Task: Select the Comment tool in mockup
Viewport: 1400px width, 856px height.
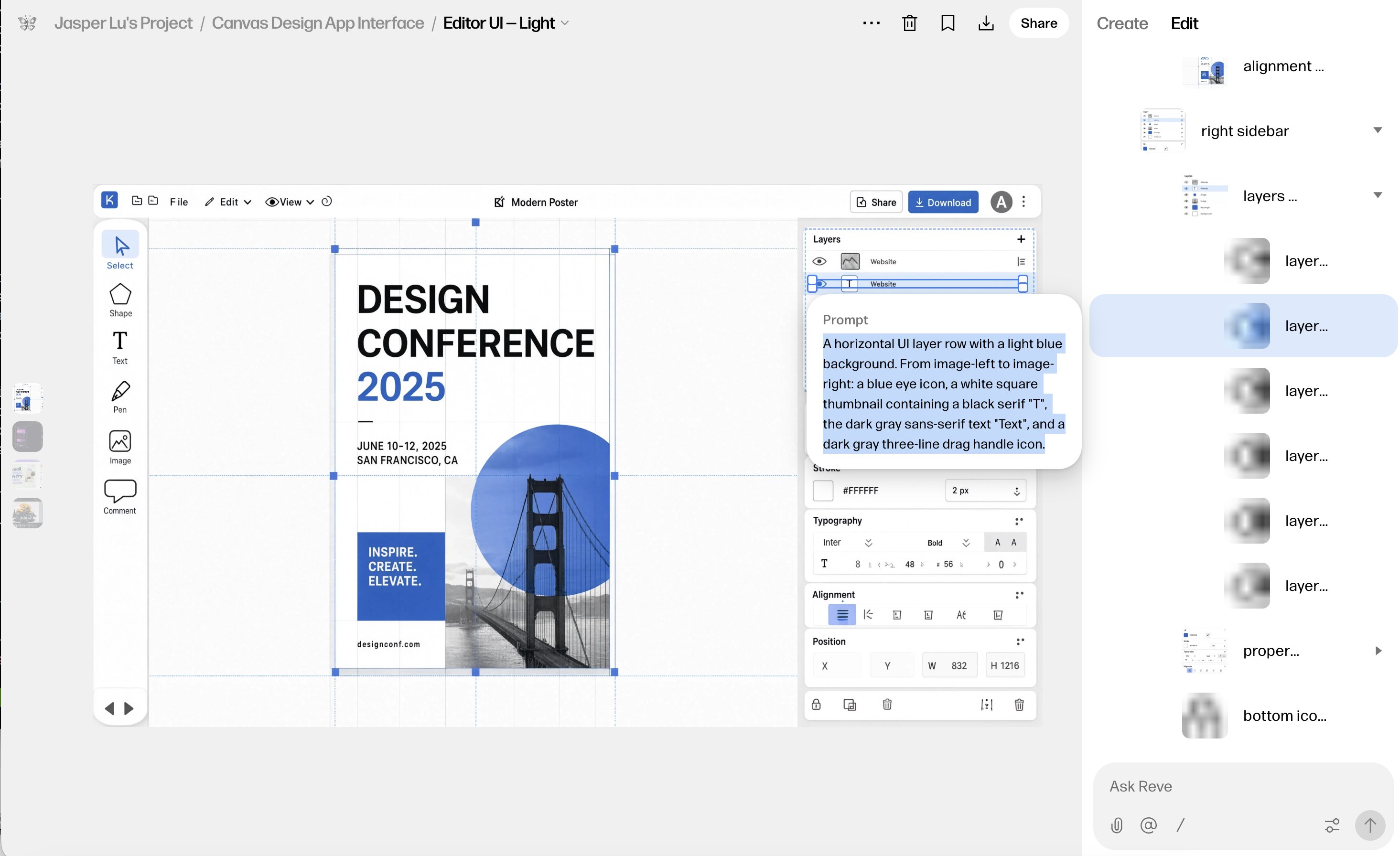Action: (120, 496)
